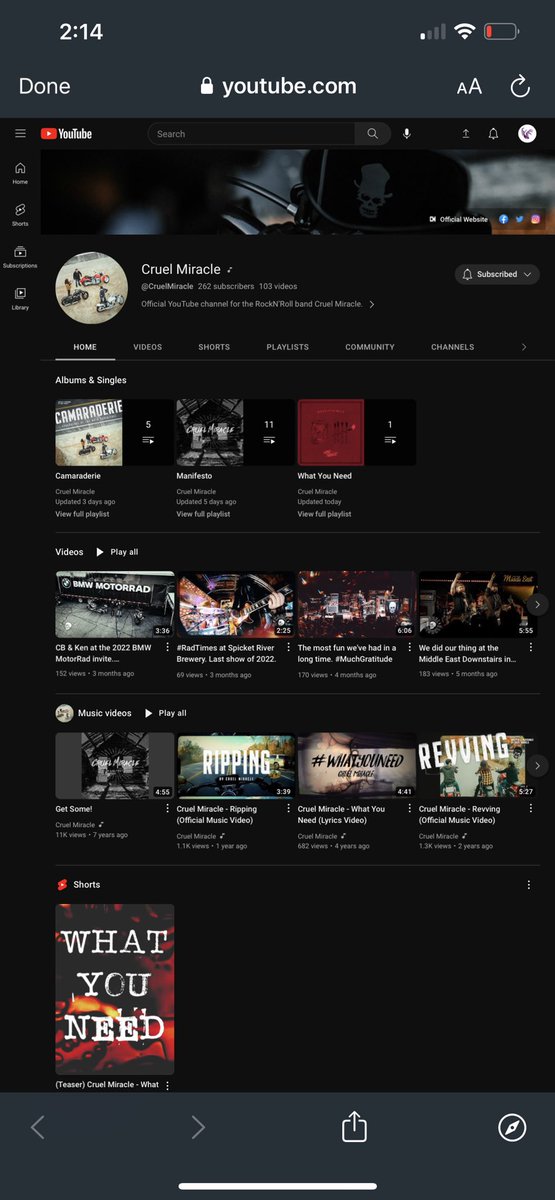Open the upload video icon
Viewport: 555px width, 1200px height.
[465, 134]
